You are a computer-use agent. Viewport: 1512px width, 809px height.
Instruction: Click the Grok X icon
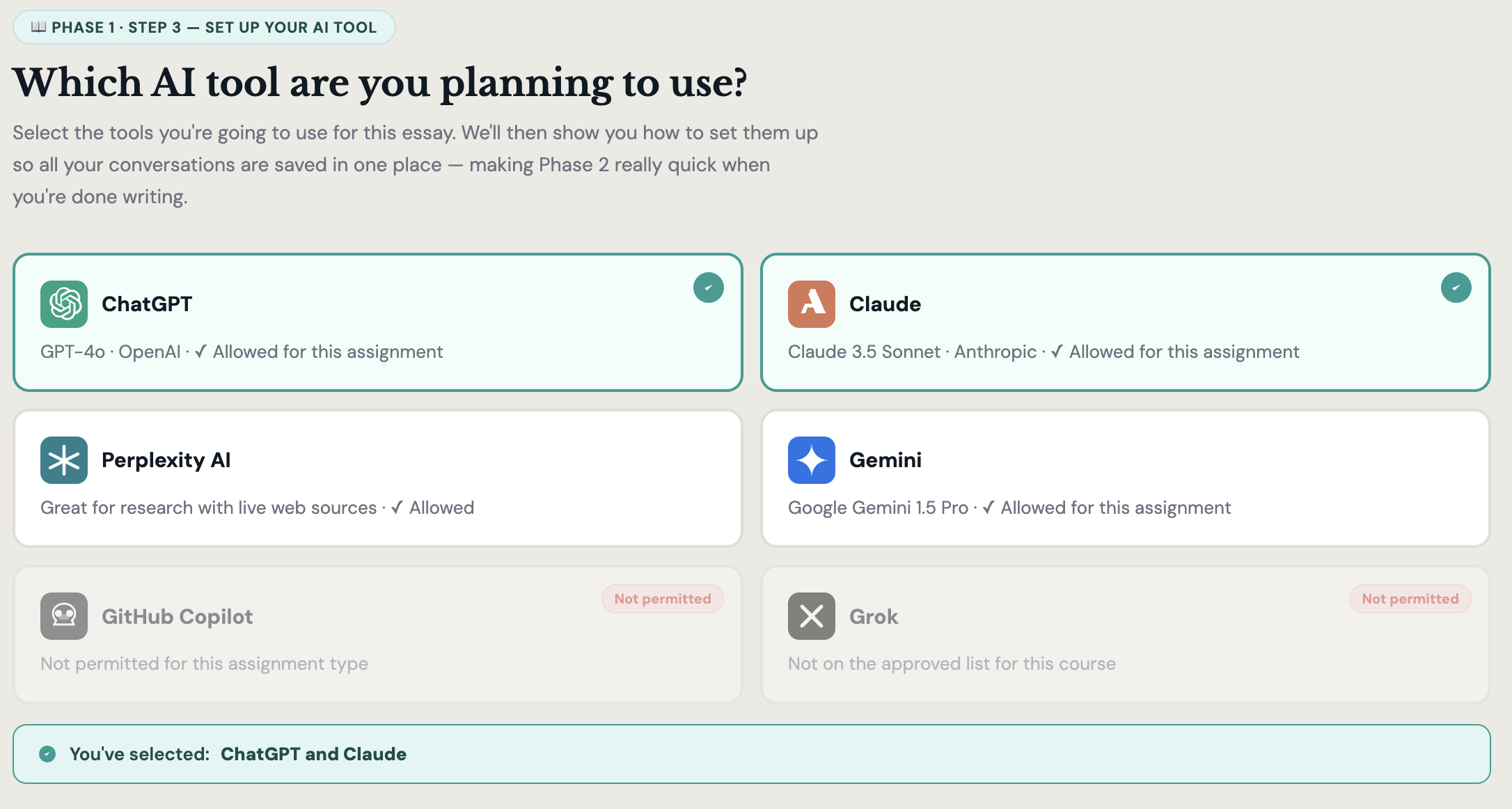point(811,616)
